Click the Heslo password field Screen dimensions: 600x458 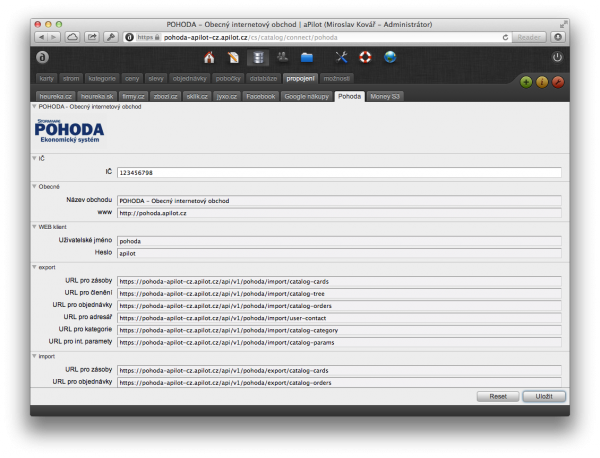point(339,253)
